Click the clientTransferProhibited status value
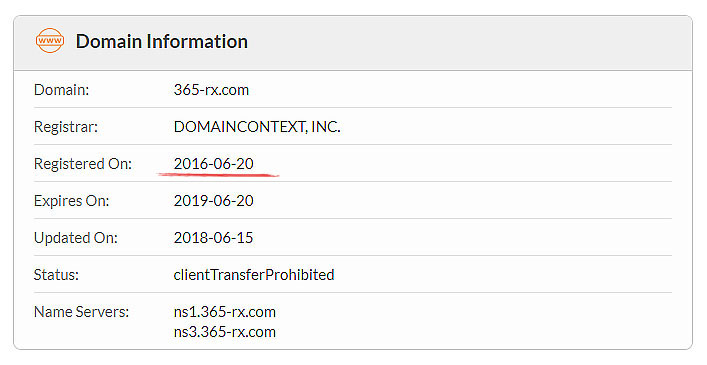707x365 pixels. pos(254,274)
